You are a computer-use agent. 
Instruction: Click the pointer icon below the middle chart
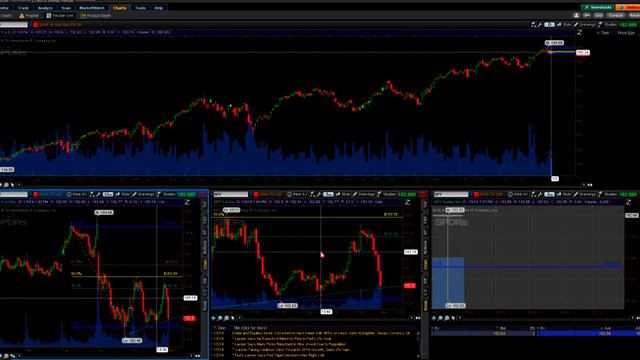pyautogui.click(x=233, y=318)
